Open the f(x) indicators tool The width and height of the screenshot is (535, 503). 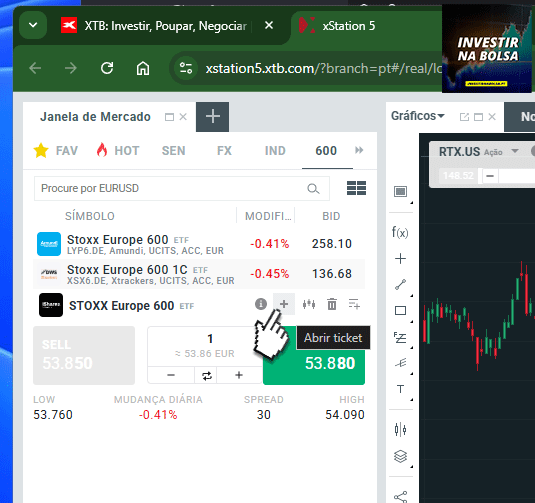coord(400,232)
